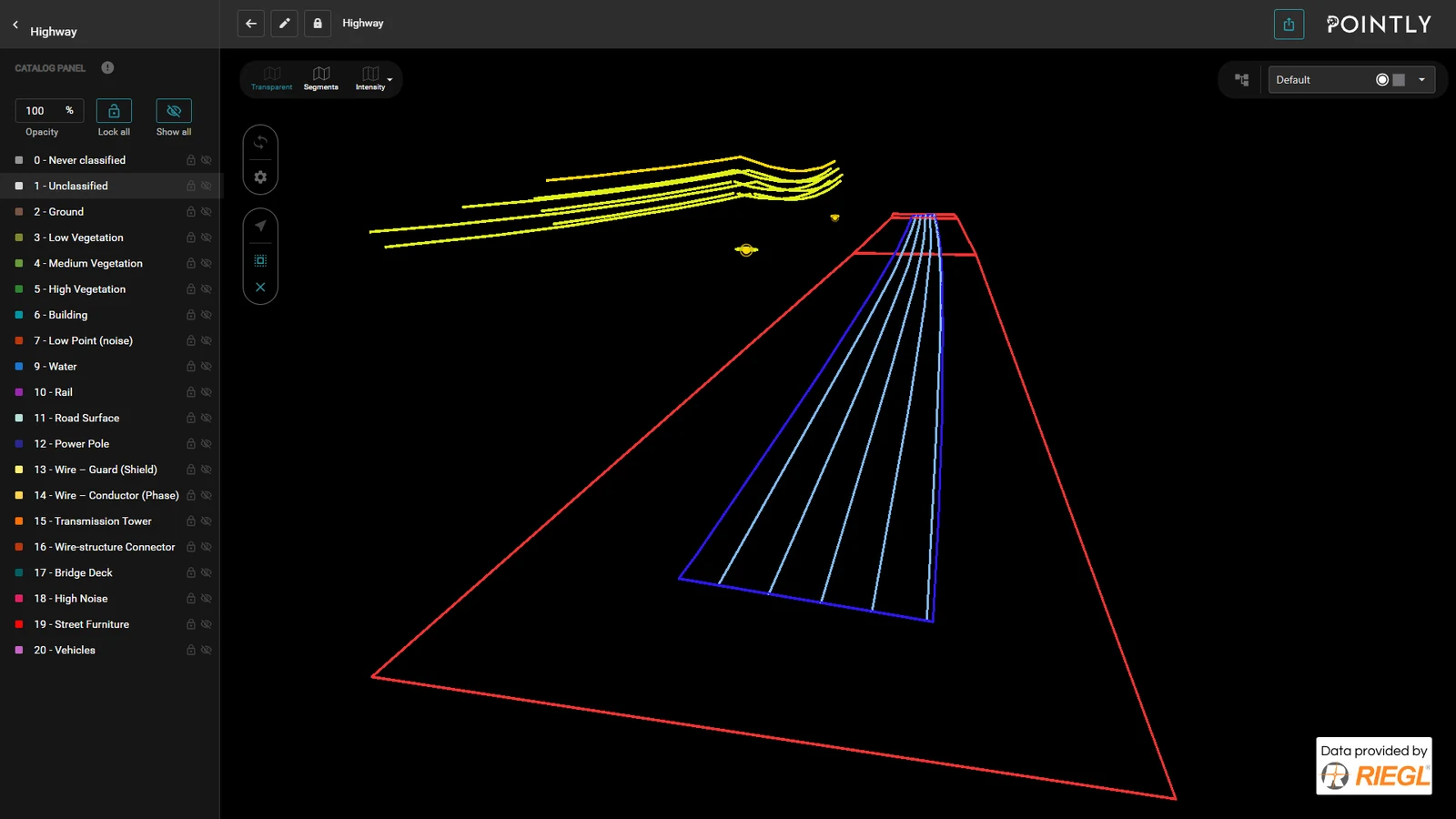This screenshot has width=1456, height=819.
Task: Open the hierarchy tree icon
Action: (1241, 80)
